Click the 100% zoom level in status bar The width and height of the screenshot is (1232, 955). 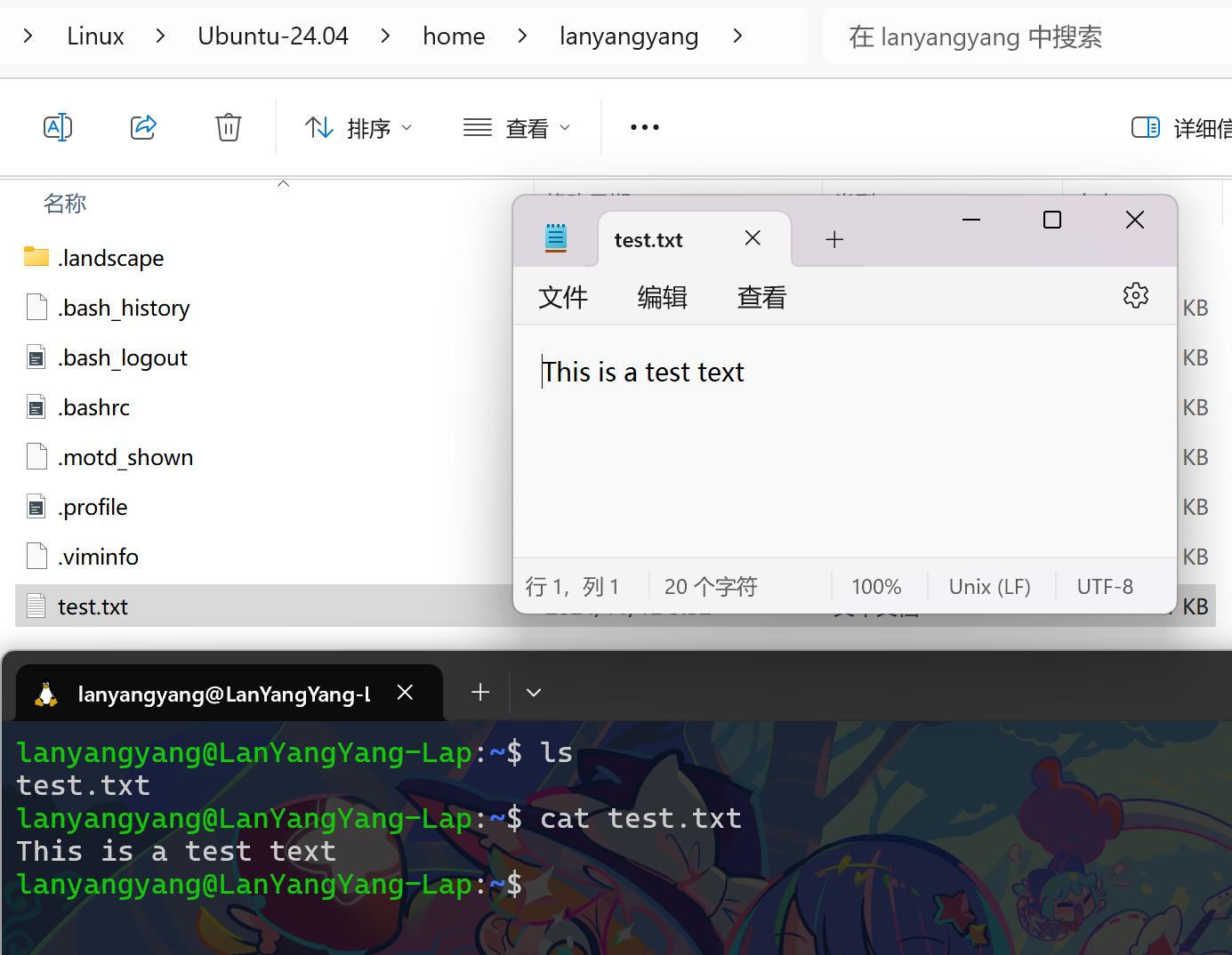click(x=876, y=587)
